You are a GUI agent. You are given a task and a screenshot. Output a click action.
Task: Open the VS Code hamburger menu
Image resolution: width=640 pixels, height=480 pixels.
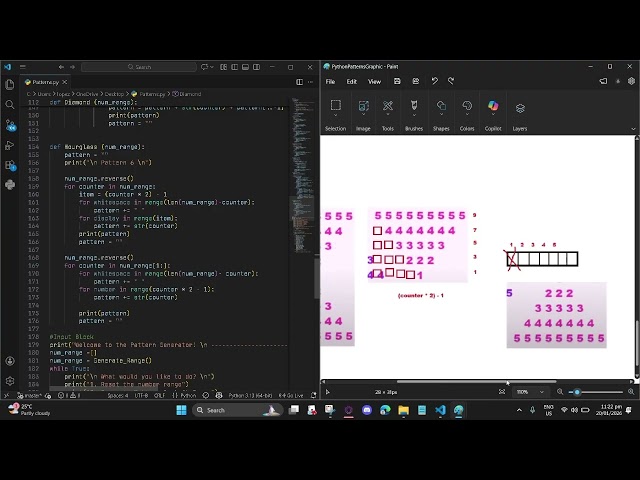pyautogui.click(x=23, y=67)
